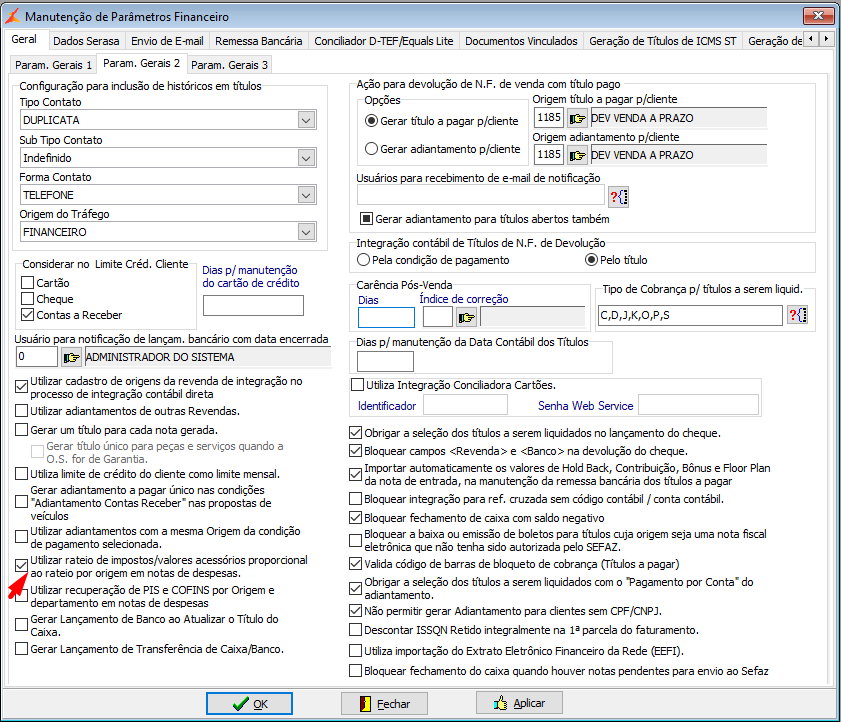Switch to Param. Gerais 1 subtab

[x=53, y=65]
